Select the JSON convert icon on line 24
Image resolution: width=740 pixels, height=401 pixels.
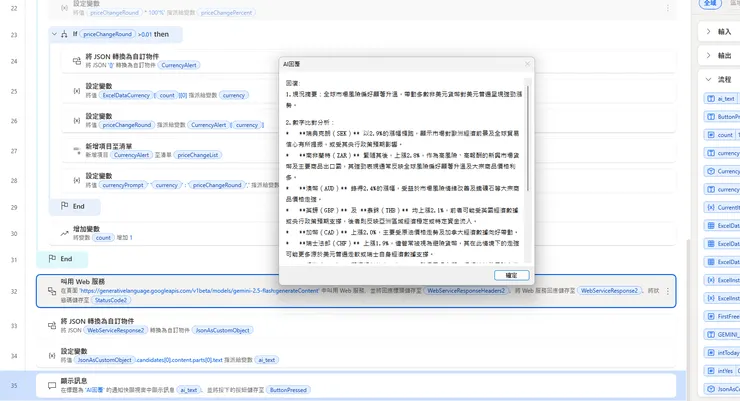click(x=76, y=61)
